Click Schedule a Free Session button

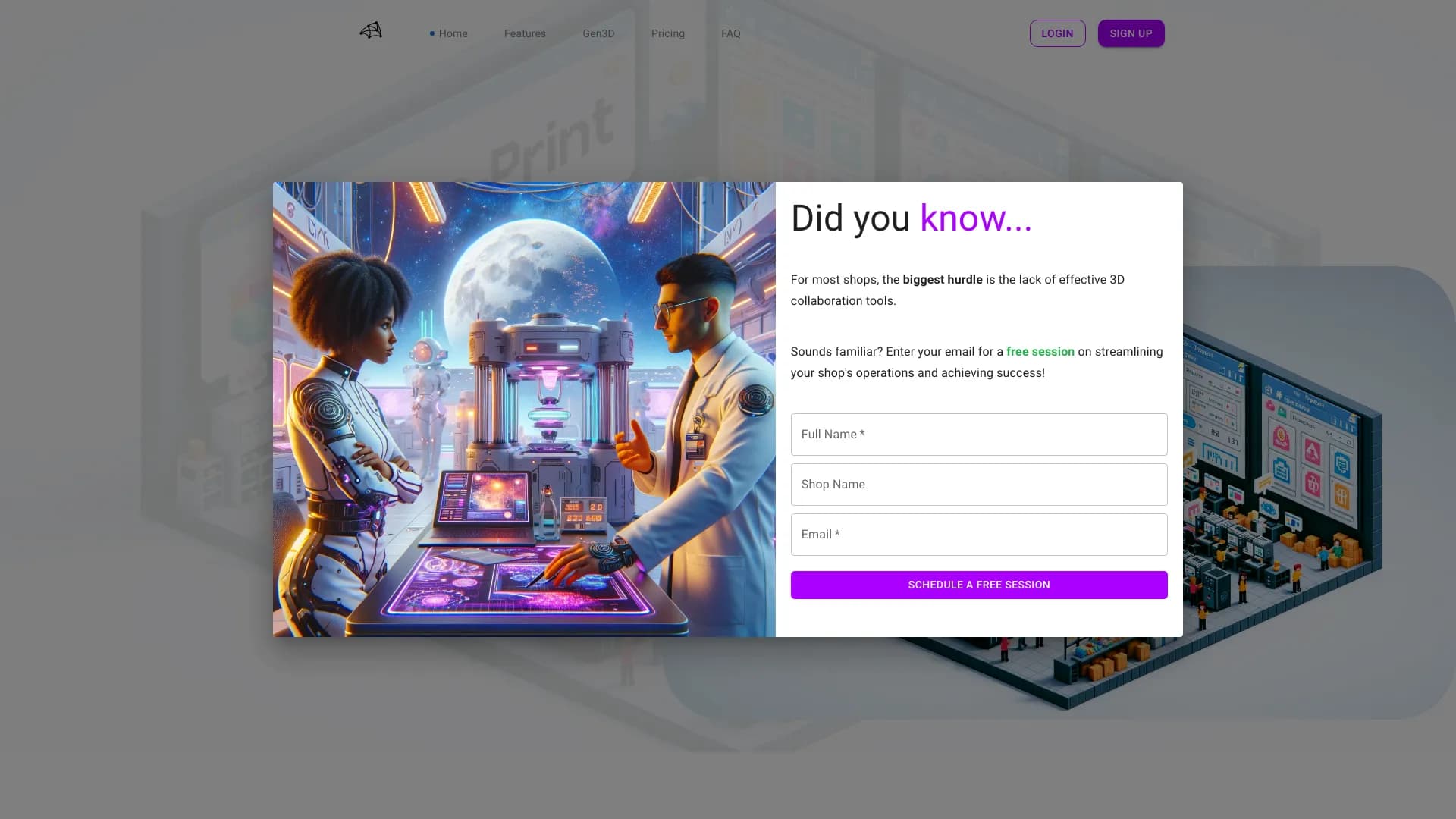pos(978,585)
